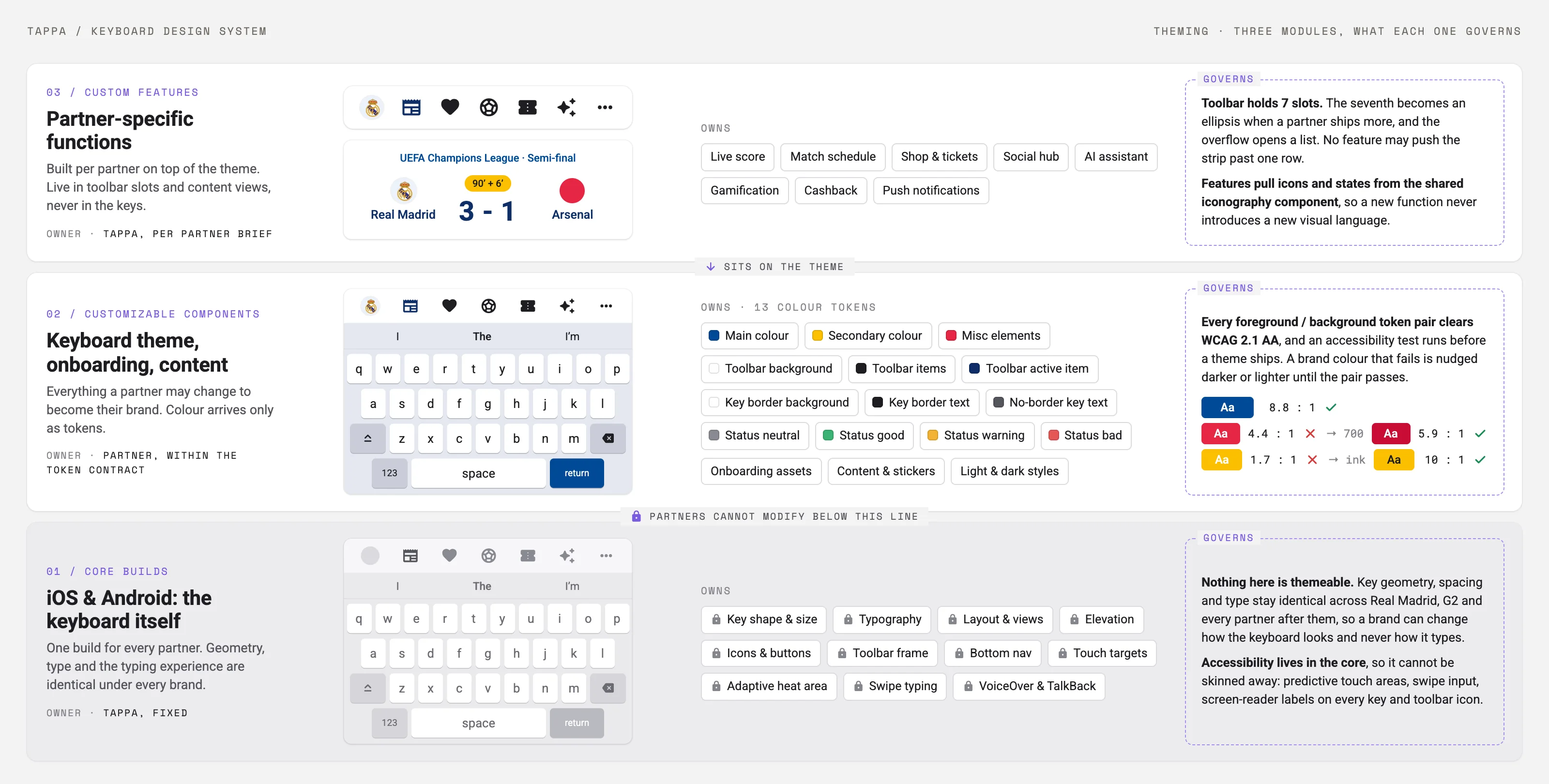Click the schedule icon above the themed keyboard
This screenshot has height=784, width=1549.
pyautogui.click(x=410, y=306)
